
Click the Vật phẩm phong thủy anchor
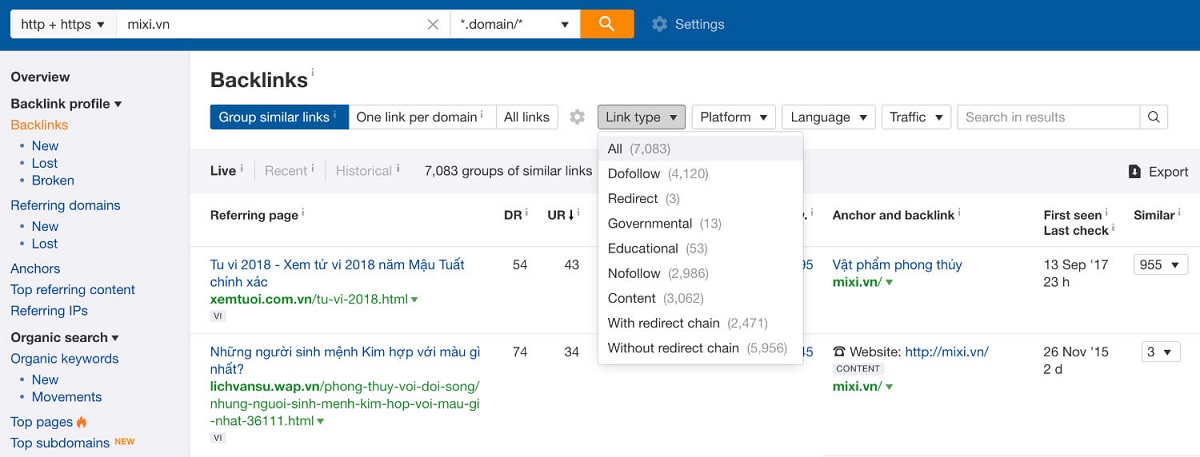pyautogui.click(x=897, y=265)
